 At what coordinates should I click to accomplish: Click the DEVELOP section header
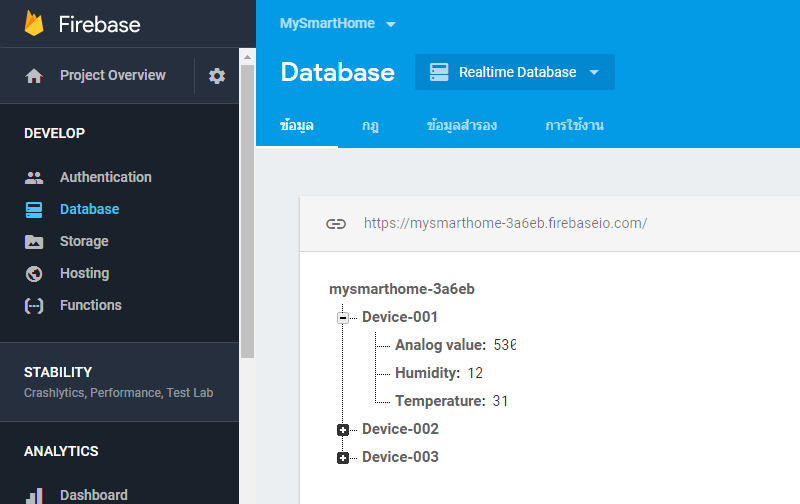(55, 133)
